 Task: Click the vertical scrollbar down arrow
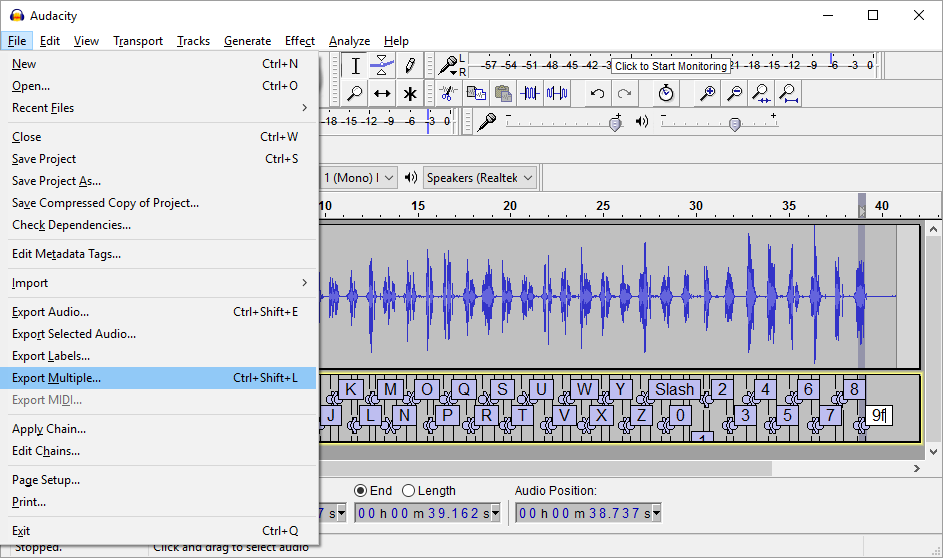tap(933, 451)
